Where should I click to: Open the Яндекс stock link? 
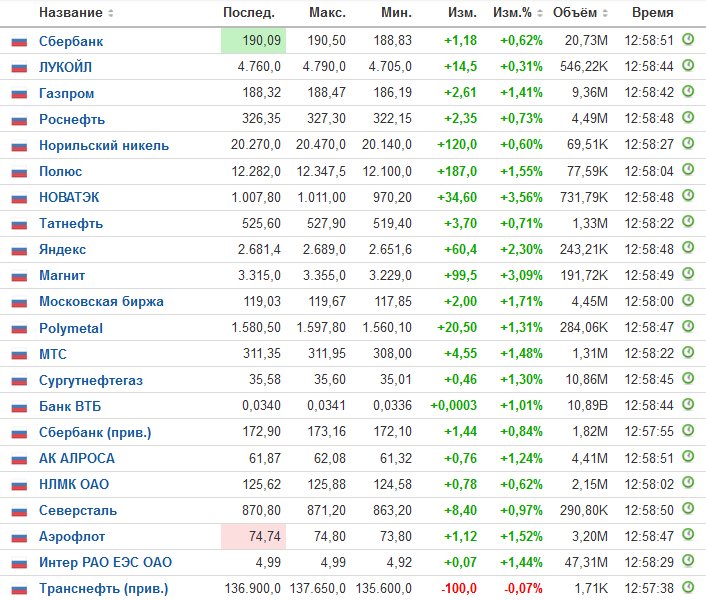(63, 249)
